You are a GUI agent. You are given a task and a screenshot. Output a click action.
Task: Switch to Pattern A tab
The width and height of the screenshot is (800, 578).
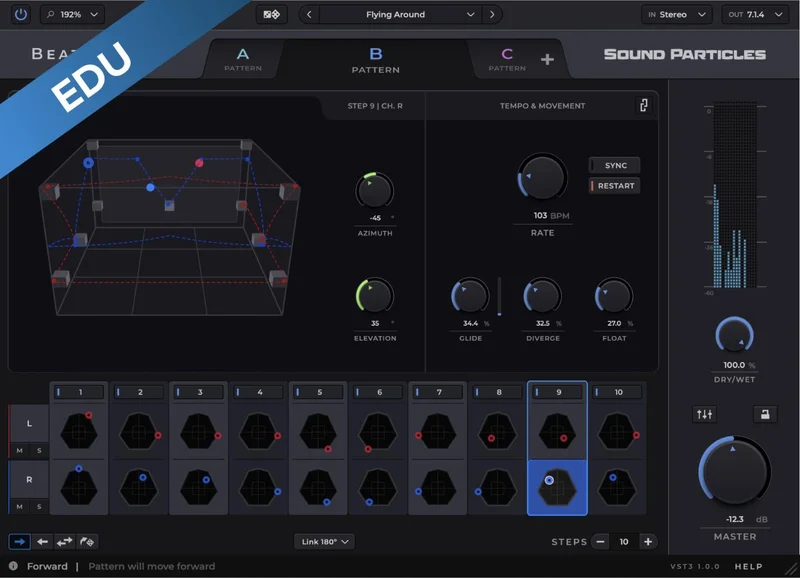[x=243, y=59]
